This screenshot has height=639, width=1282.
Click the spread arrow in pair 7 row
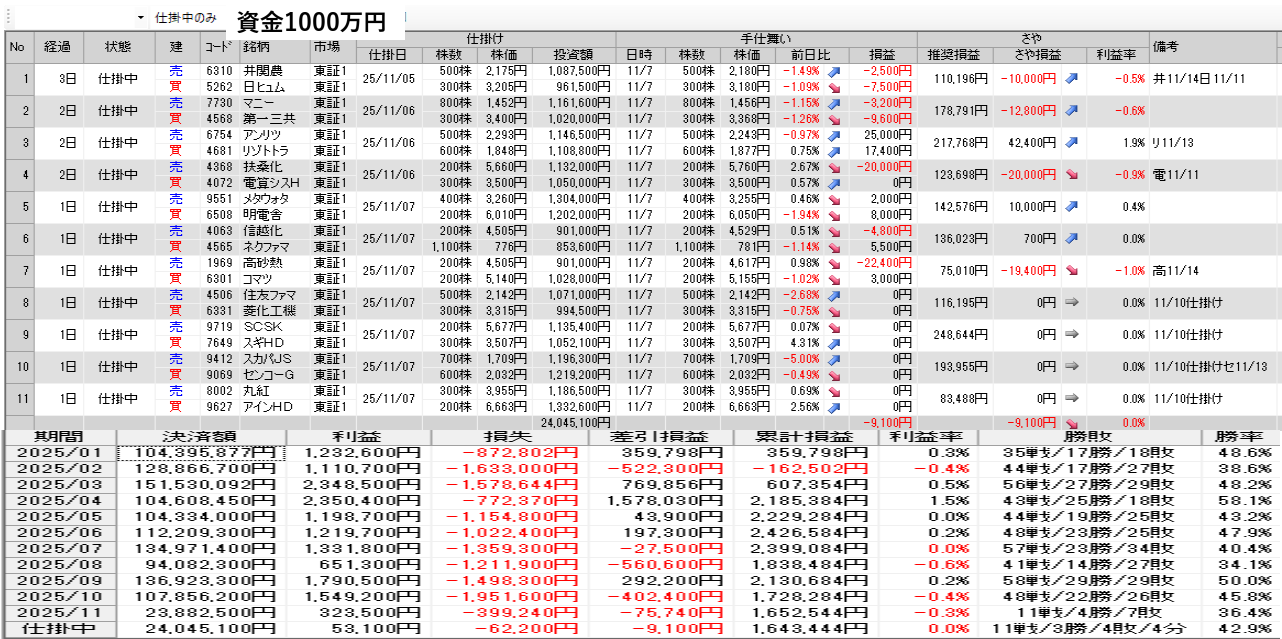click(x=1071, y=270)
